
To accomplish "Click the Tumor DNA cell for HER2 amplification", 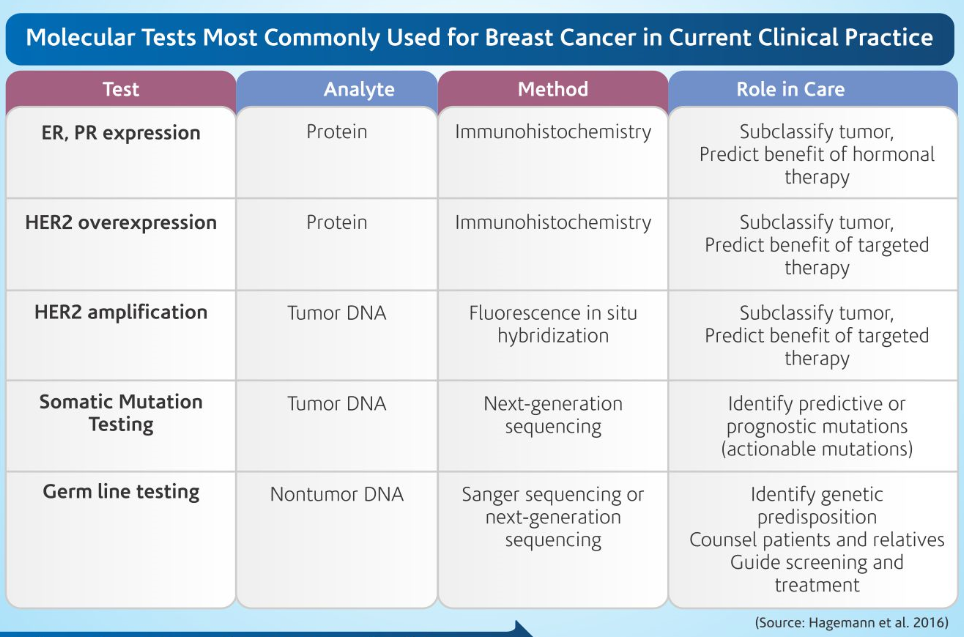I will tap(337, 313).
